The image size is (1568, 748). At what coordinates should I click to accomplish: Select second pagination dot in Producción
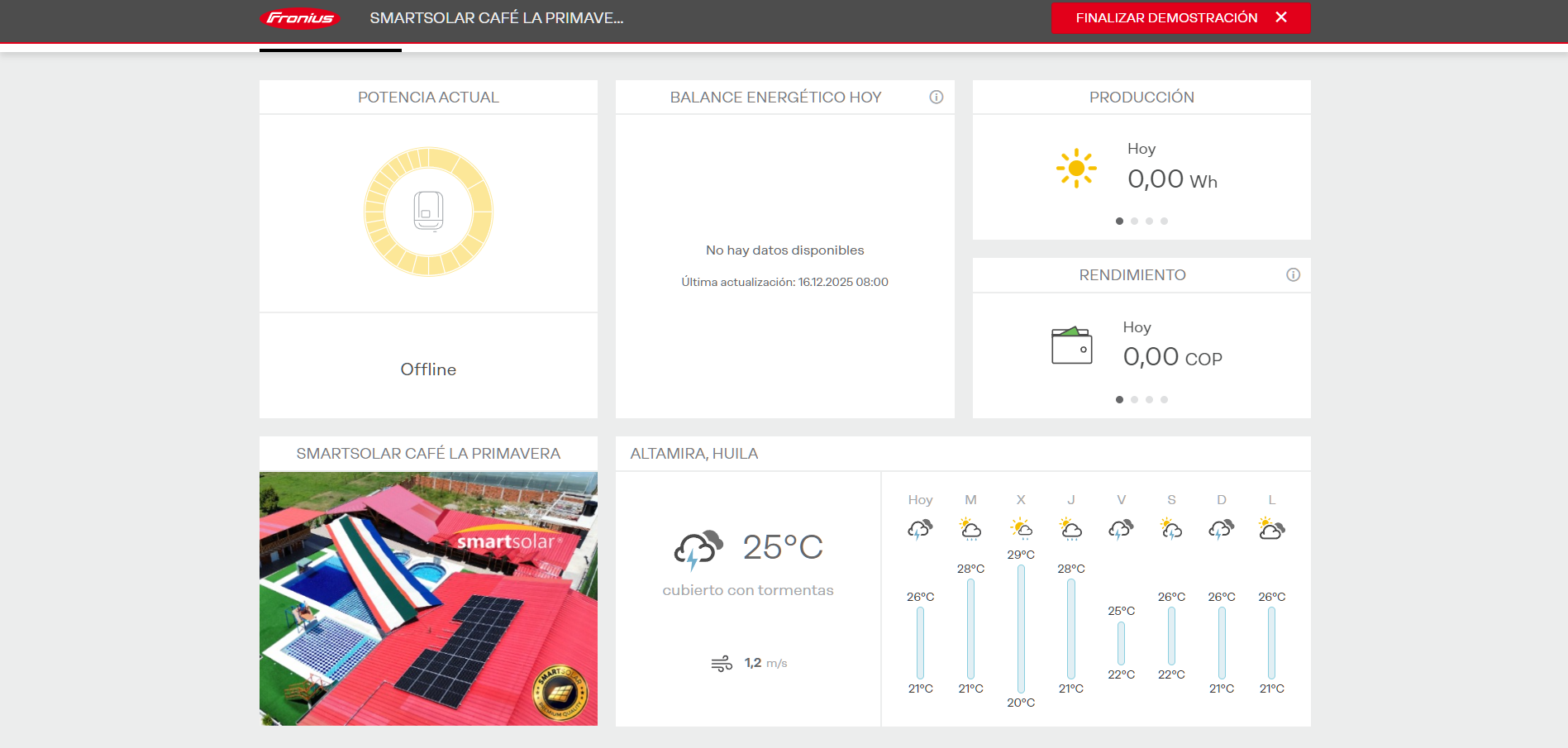(x=1134, y=222)
